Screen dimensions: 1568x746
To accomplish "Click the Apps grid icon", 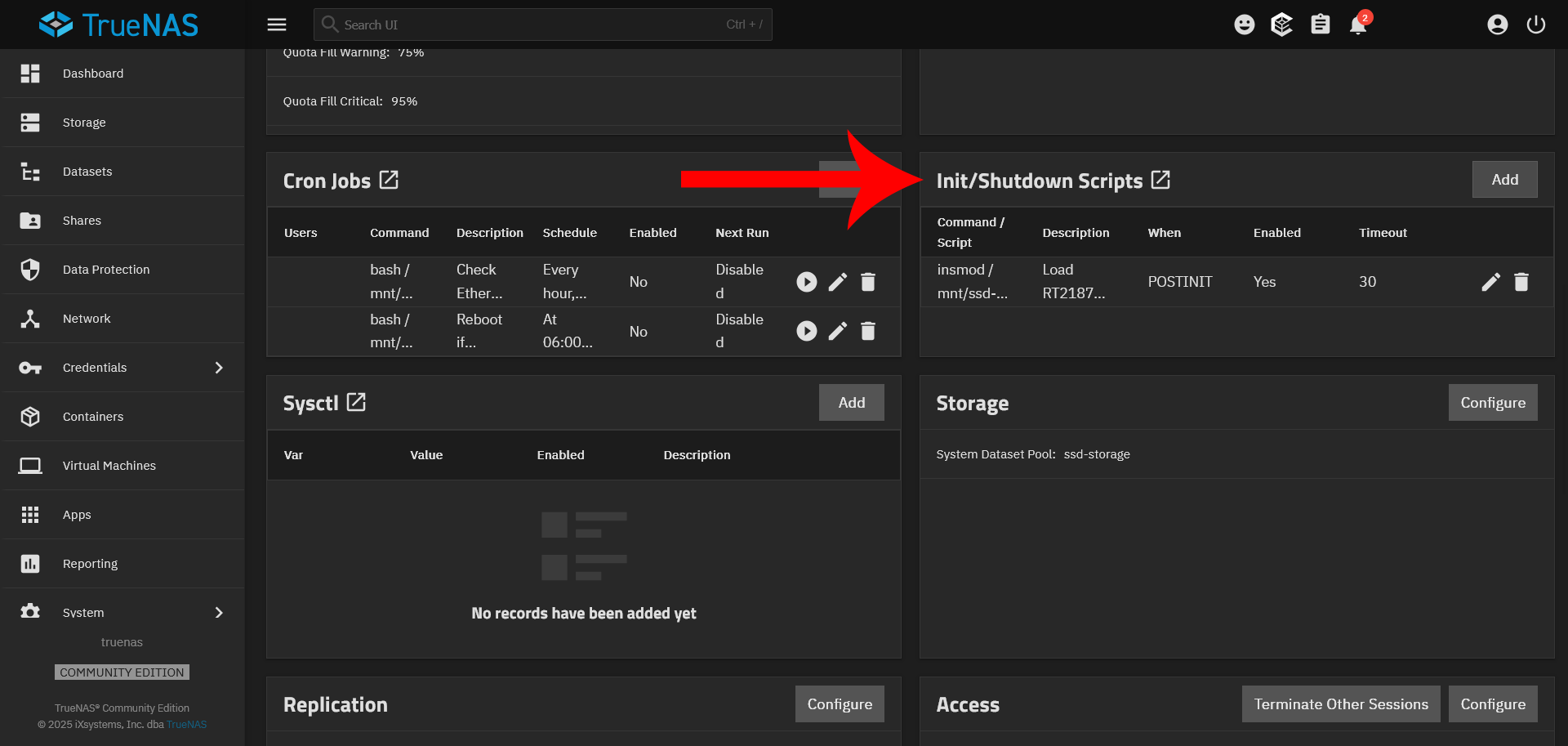I will [30, 515].
